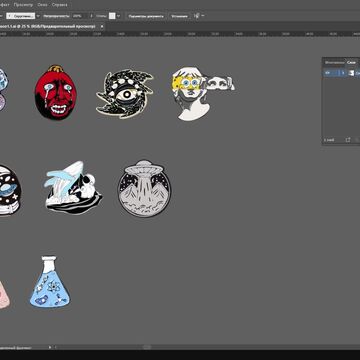Open the Окно menu

point(42,5)
